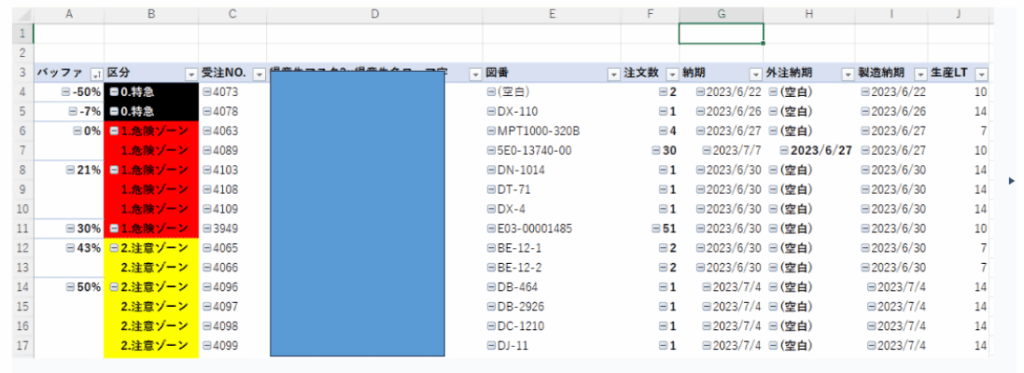Select the red 1.危険ゾーン cell for order 4109

[151, 209]
